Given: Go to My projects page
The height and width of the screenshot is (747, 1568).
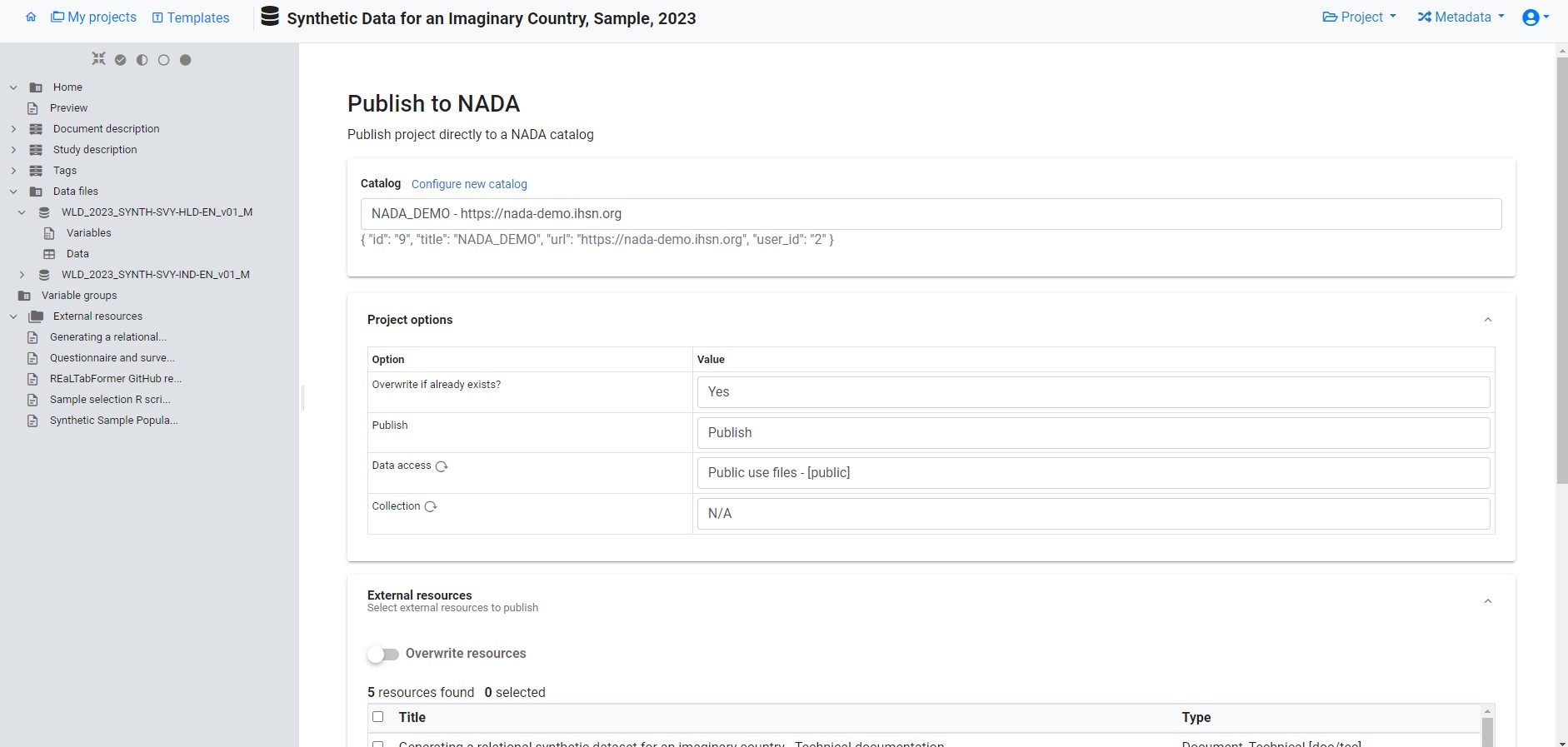Looking at the screenshot, I should click(93, 17).
